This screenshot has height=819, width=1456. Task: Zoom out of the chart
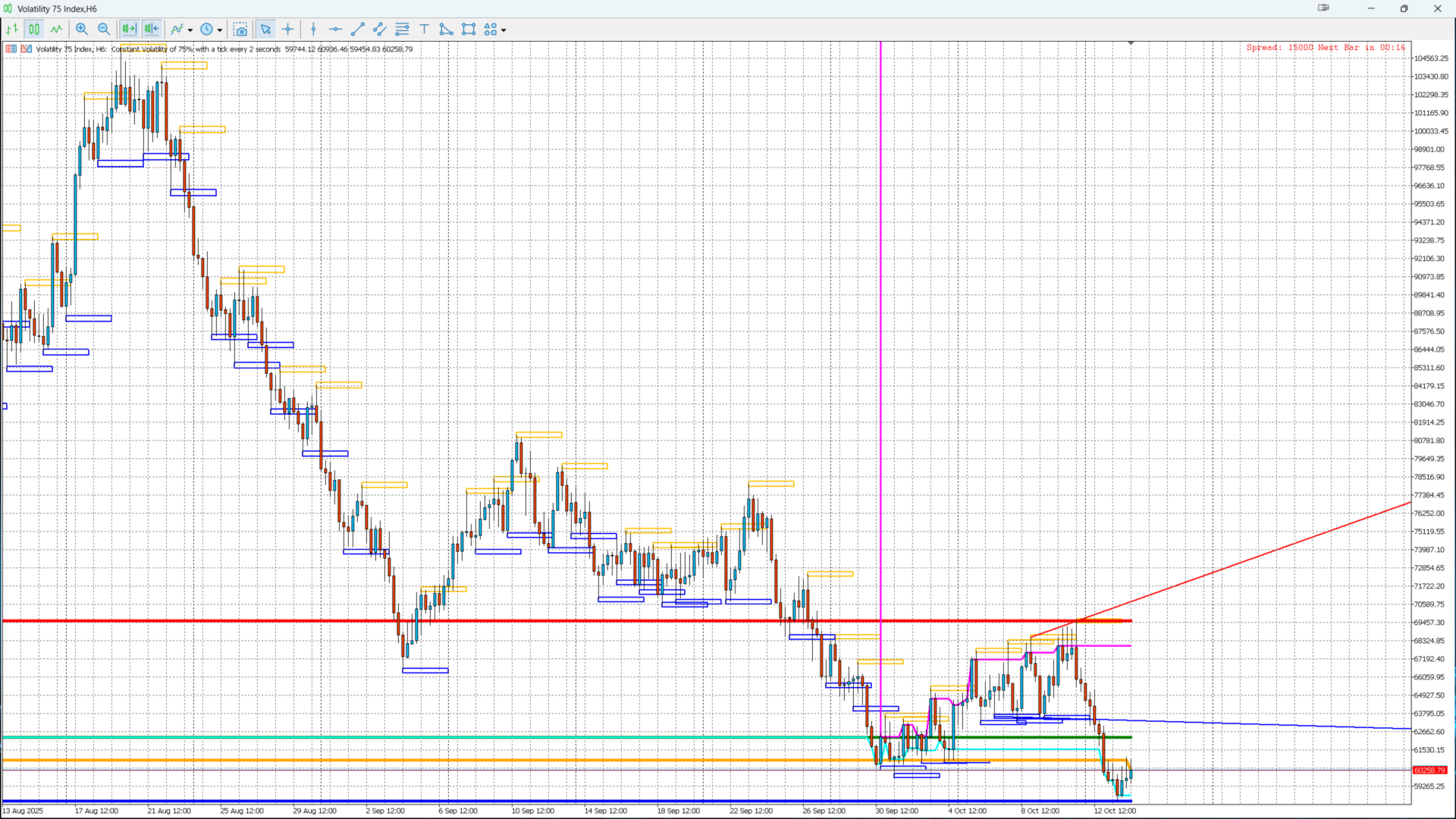pos(104,29)
